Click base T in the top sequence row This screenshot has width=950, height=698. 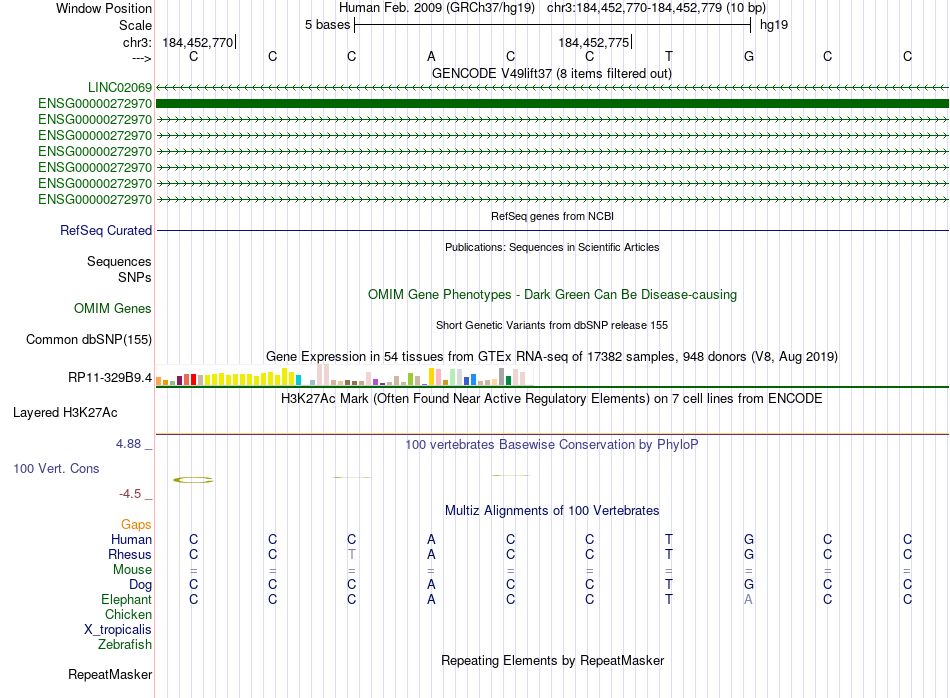click(x=669, y=56)
